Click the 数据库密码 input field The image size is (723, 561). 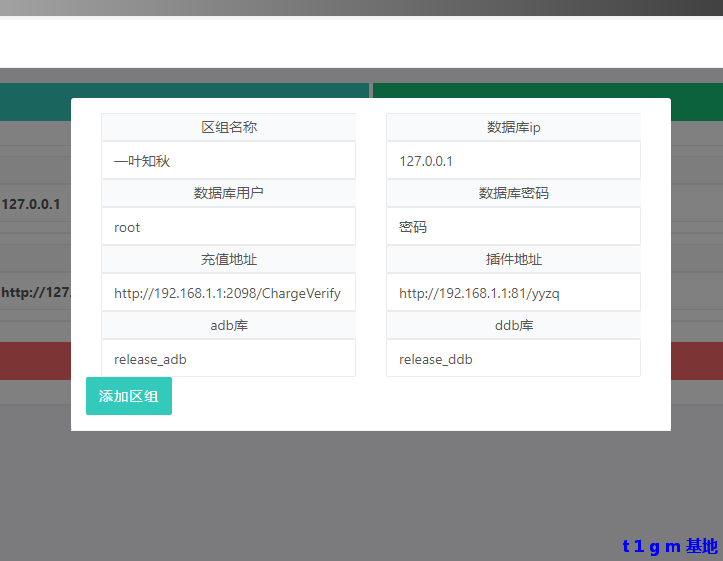tap(513, 227)
